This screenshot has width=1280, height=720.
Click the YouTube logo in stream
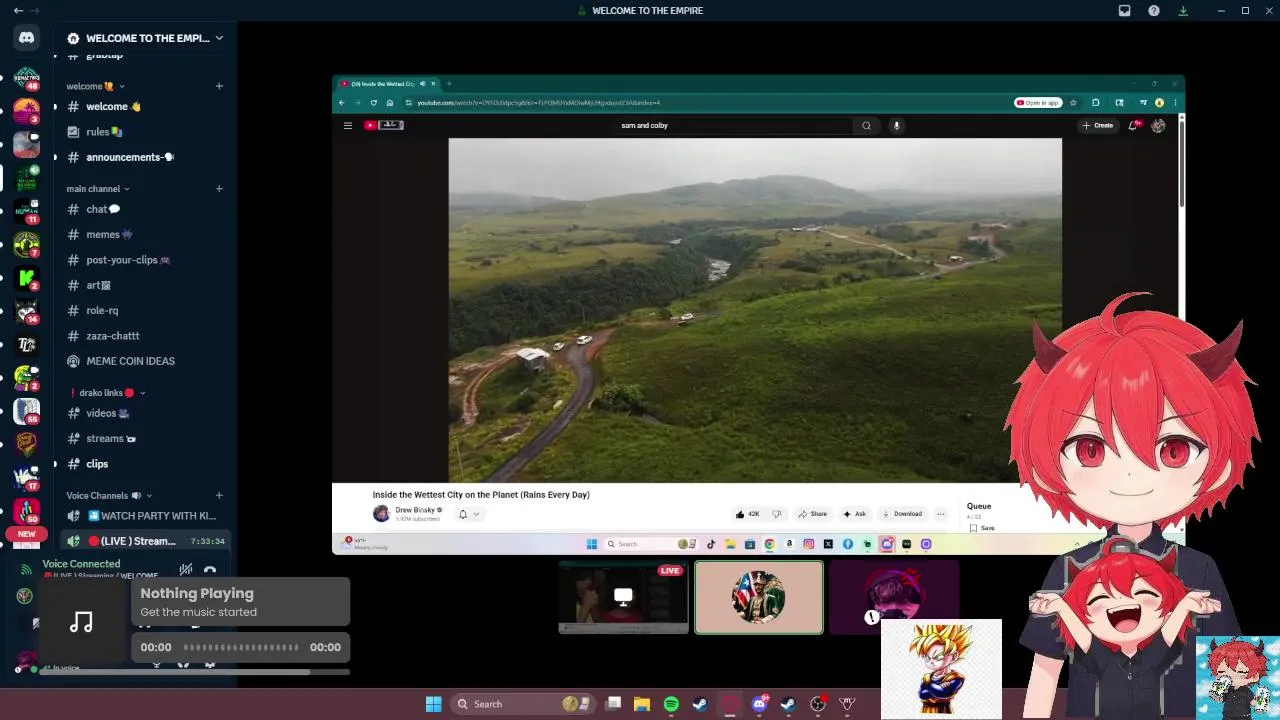383,125
